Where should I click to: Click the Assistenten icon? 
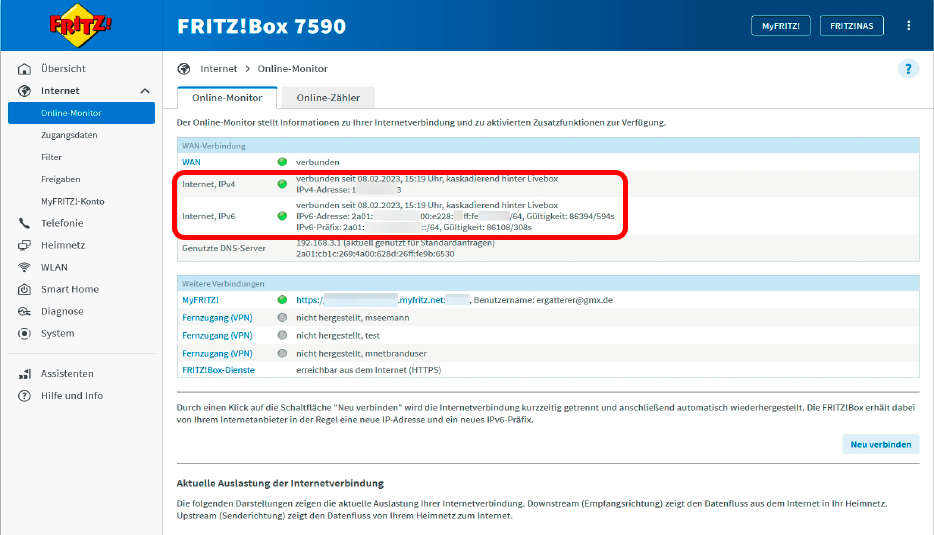(25, 374)
